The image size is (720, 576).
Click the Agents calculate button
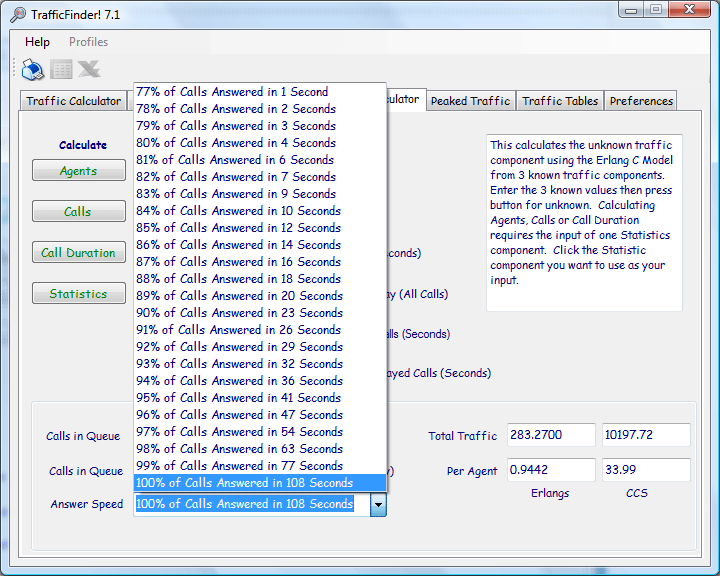click(79, 170)
